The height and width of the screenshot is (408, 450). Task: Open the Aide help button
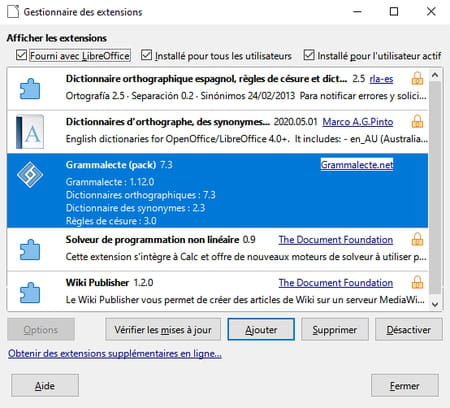click(x=45, y=386)
